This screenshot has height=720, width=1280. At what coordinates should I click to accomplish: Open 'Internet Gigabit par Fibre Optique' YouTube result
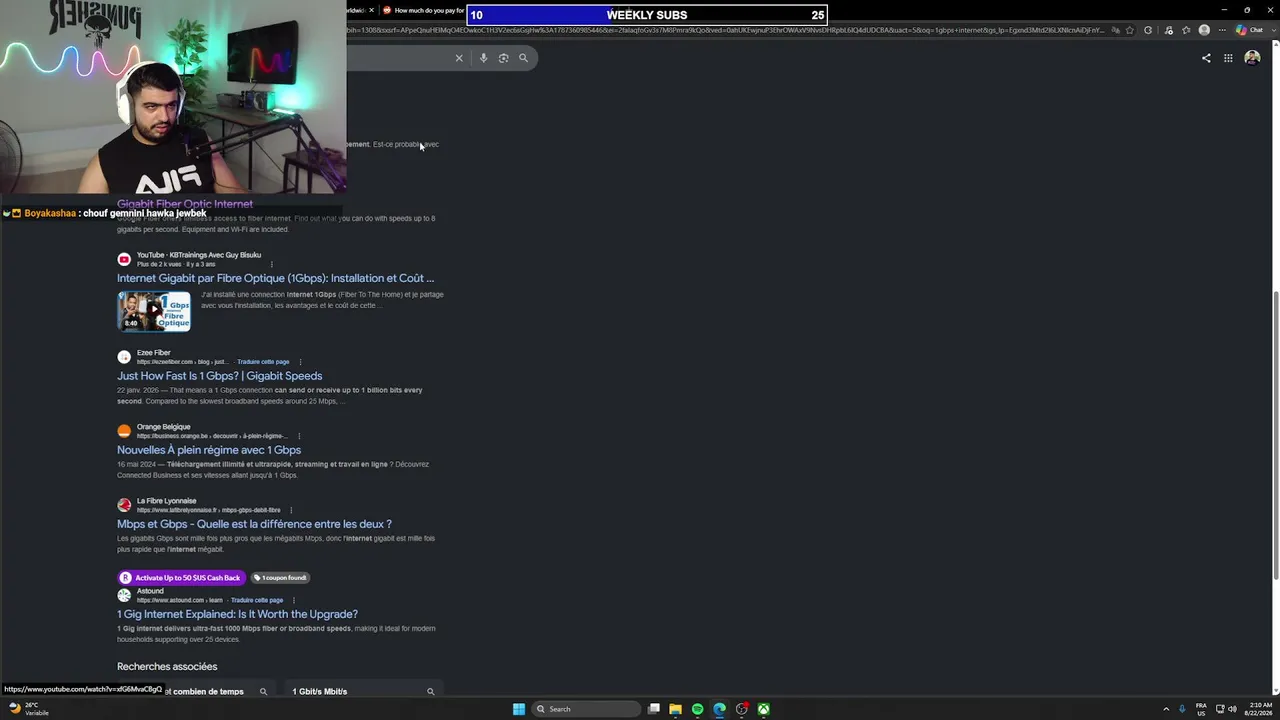[x=276, y=278]
